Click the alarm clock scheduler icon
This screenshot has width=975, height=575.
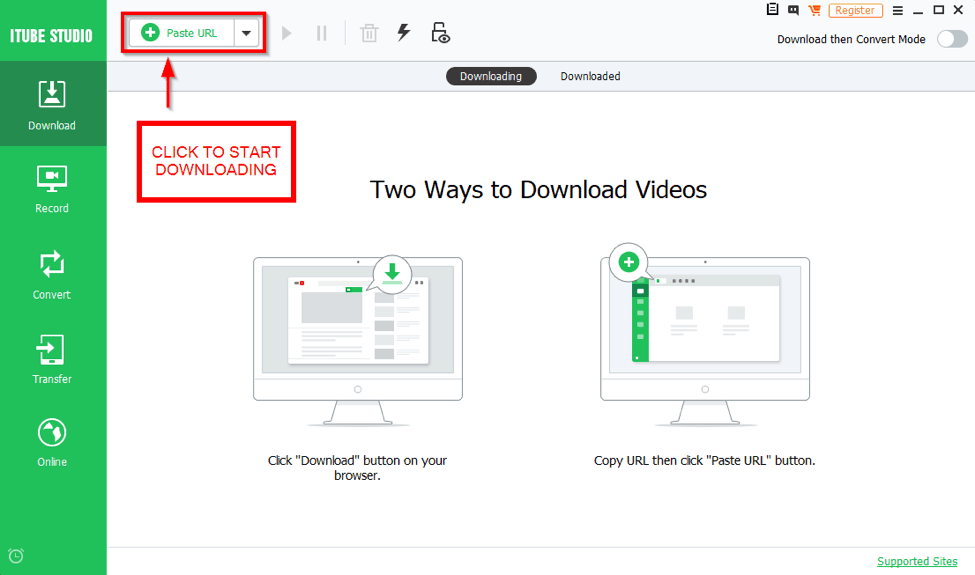pos(16,556)
